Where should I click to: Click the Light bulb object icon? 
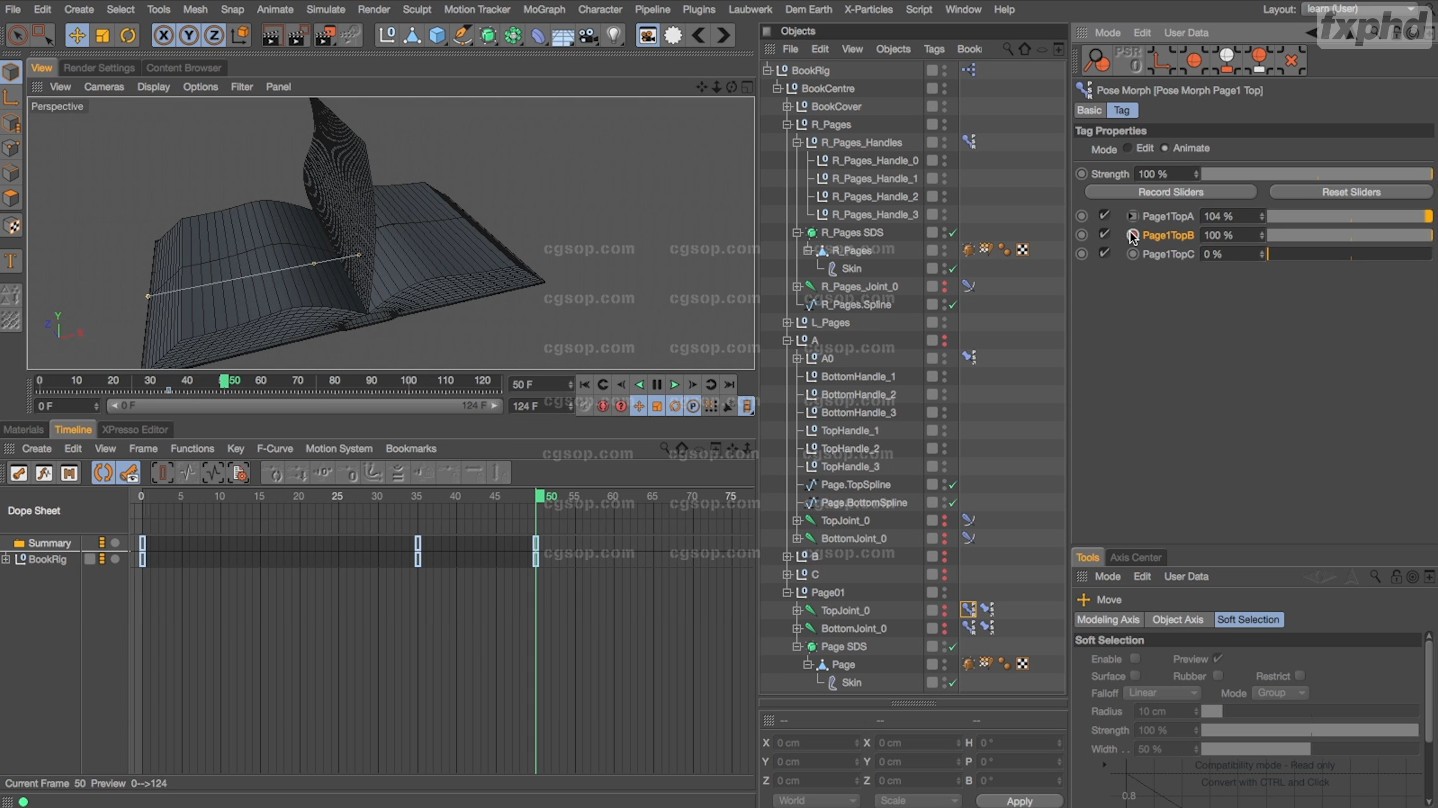614,36
